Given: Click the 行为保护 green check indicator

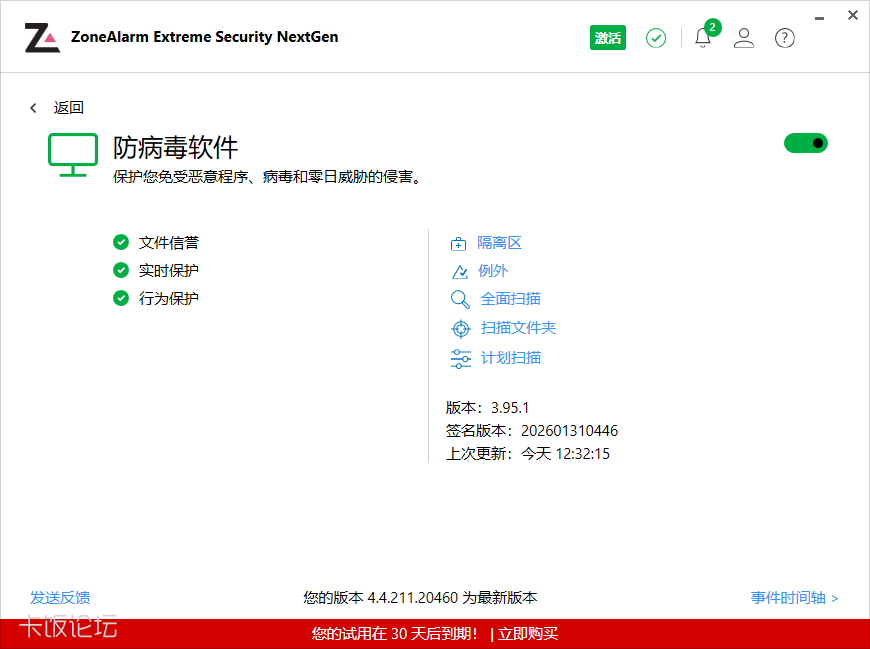Looking at the screenshot, I should [121, 298].
